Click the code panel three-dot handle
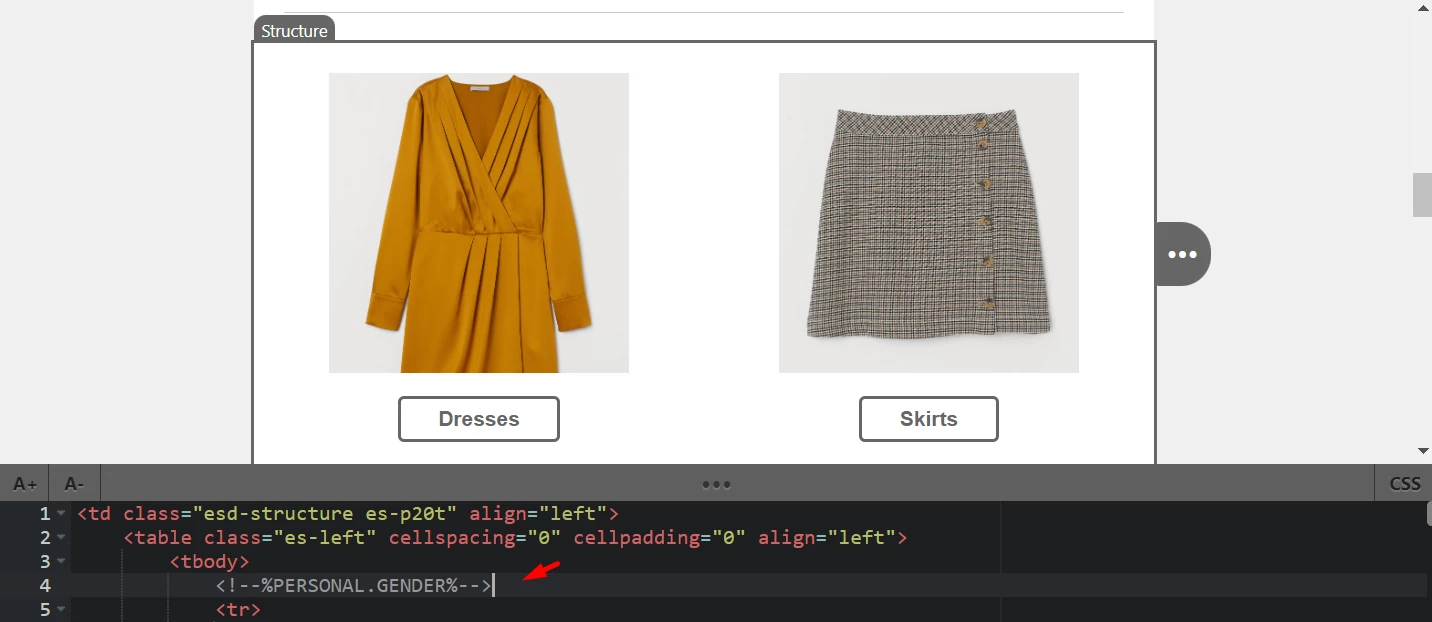1432x622 pixels. click(716, 484)
